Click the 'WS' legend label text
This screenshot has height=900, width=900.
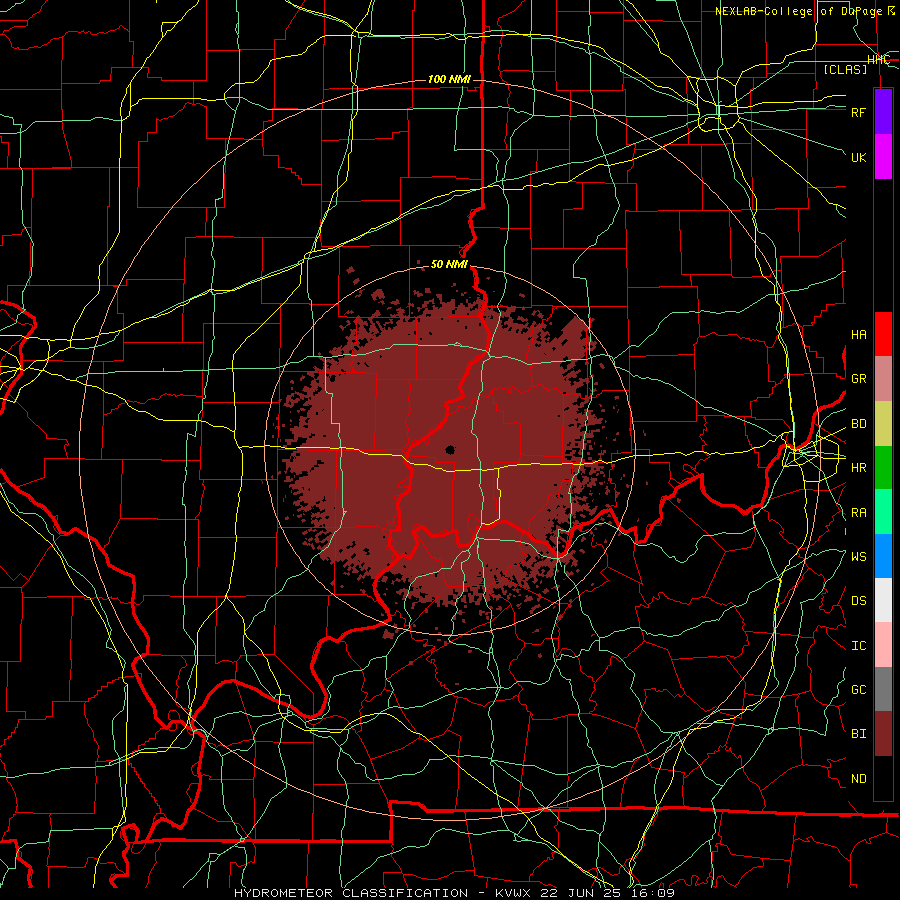[859, 557]
